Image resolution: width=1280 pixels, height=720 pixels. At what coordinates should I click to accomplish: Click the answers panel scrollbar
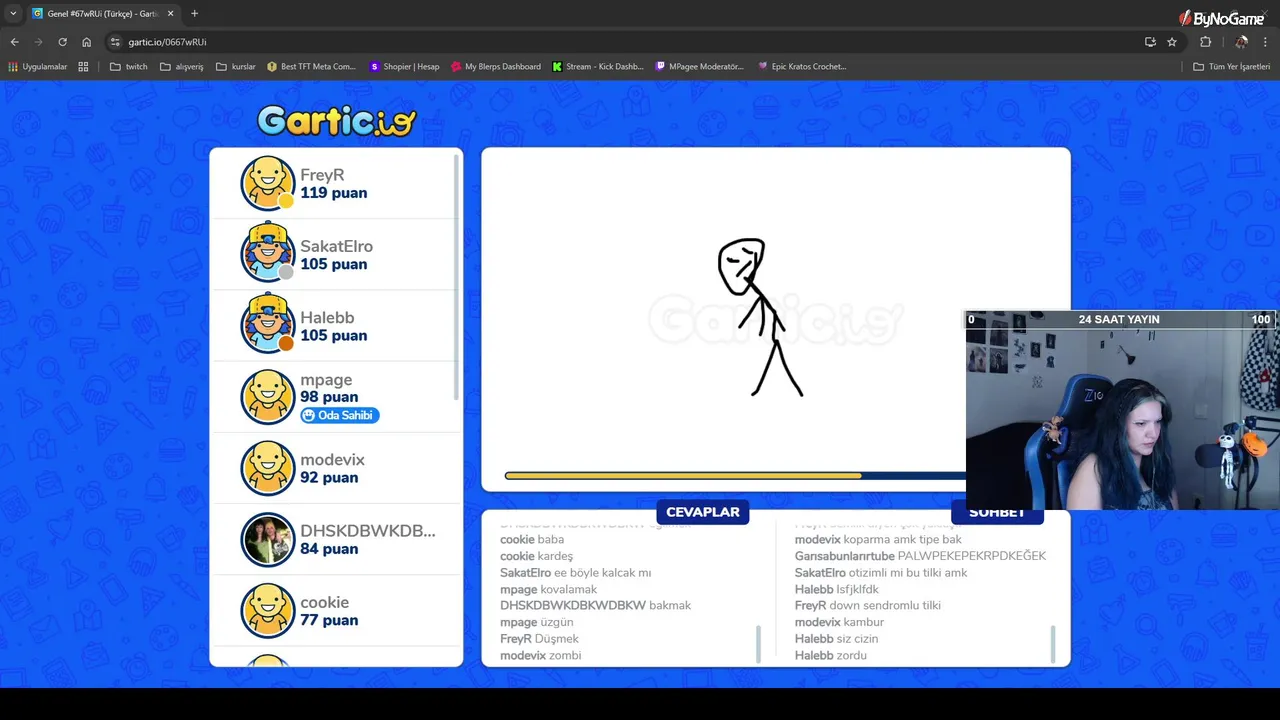click(x=758, y=644)
